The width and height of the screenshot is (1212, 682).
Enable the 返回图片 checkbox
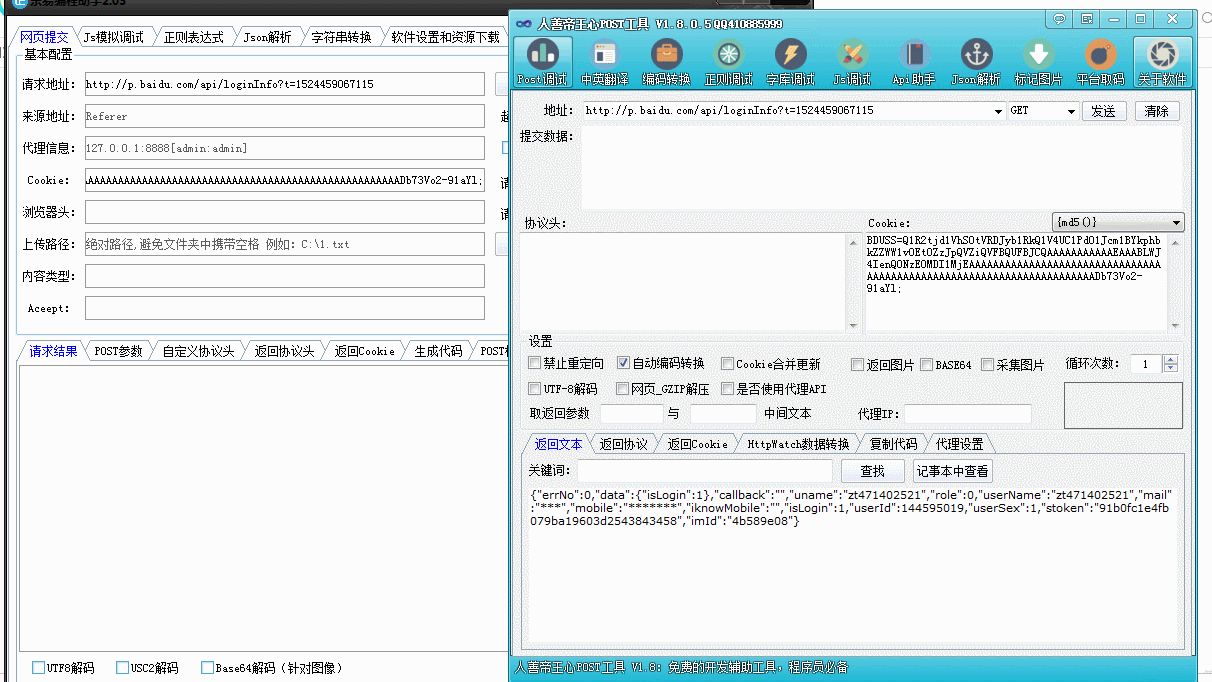pos(858,365)
